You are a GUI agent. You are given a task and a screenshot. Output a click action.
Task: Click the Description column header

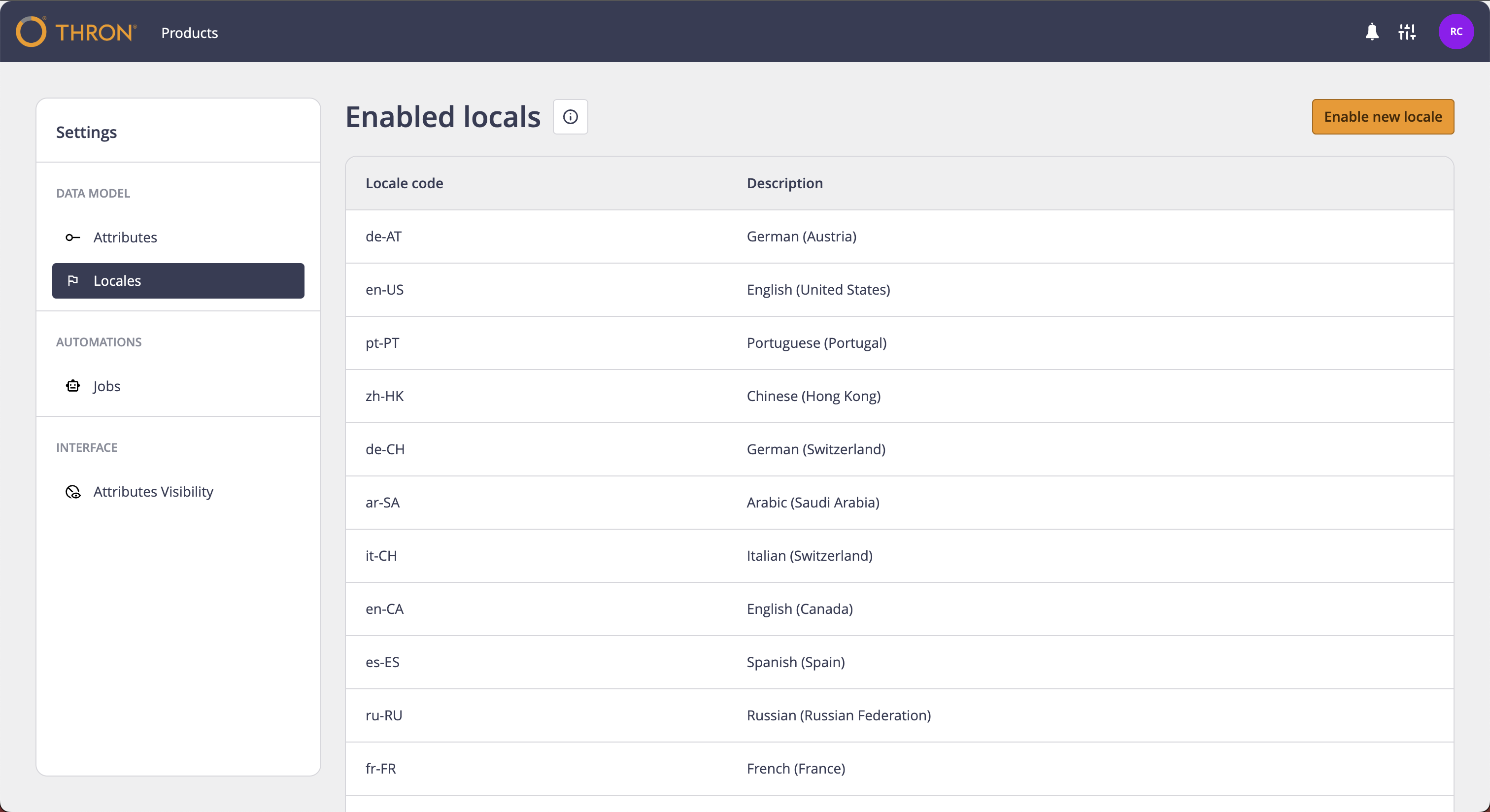point(784,183)
